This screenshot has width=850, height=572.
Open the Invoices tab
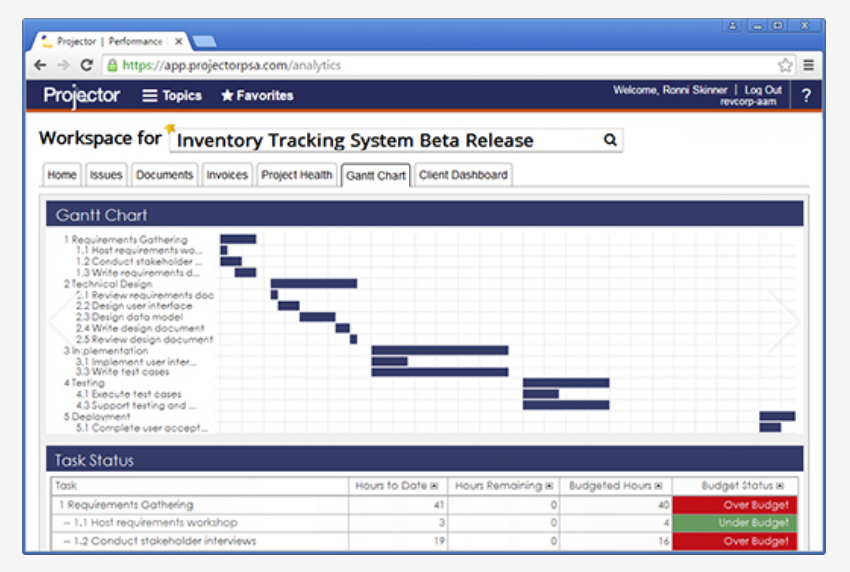tap(227, 175)
